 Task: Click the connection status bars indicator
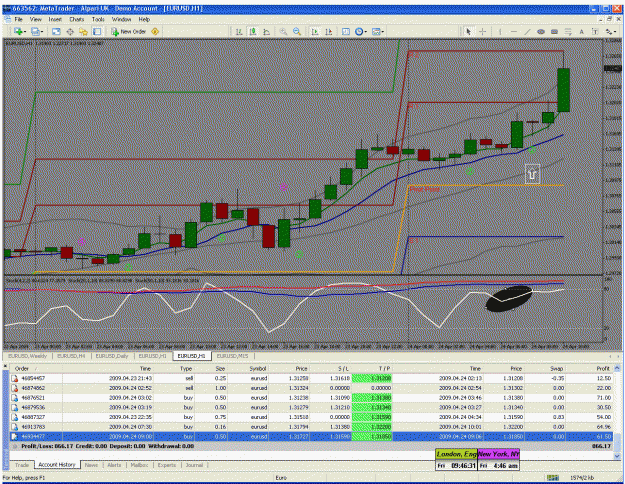[x=552, y=478]
